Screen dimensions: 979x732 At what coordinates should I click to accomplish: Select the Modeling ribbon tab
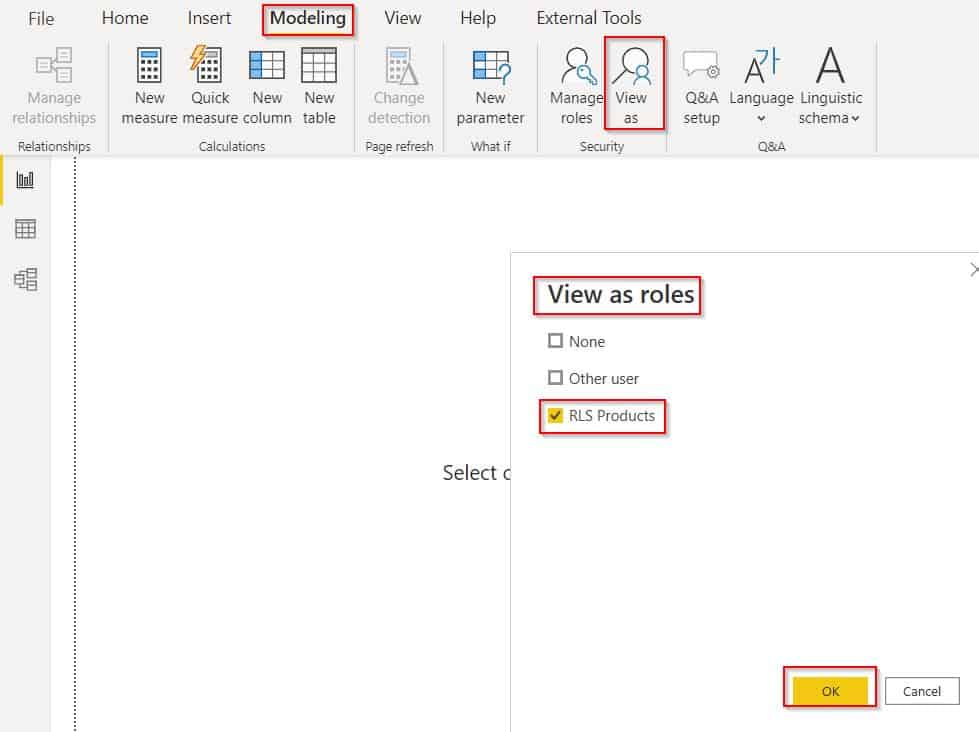pyautogui.click(x=308, y=19)
